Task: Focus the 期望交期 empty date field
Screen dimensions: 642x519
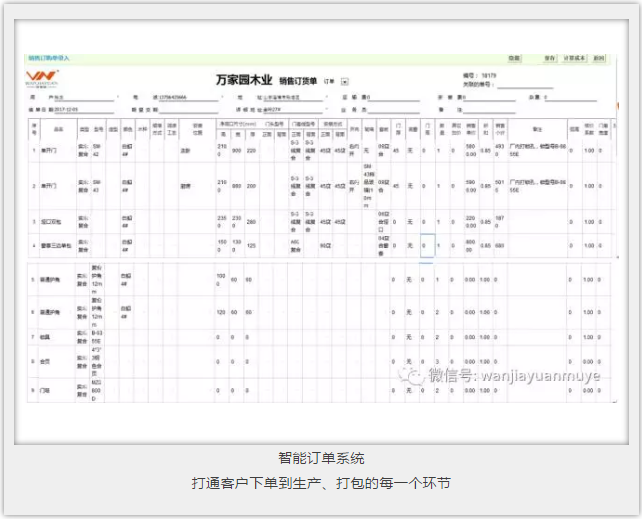Action: point(188,110)
